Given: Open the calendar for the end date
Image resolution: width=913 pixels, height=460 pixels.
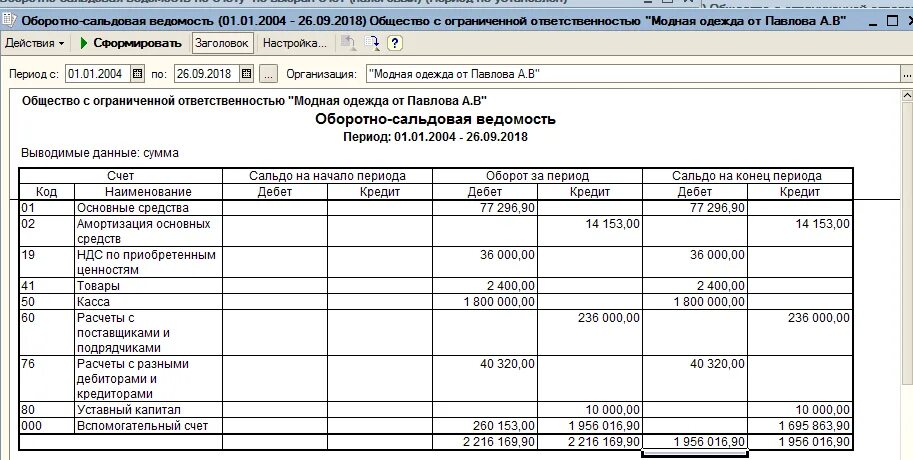Looking at the screenshot, I should (x=246, y=74).
